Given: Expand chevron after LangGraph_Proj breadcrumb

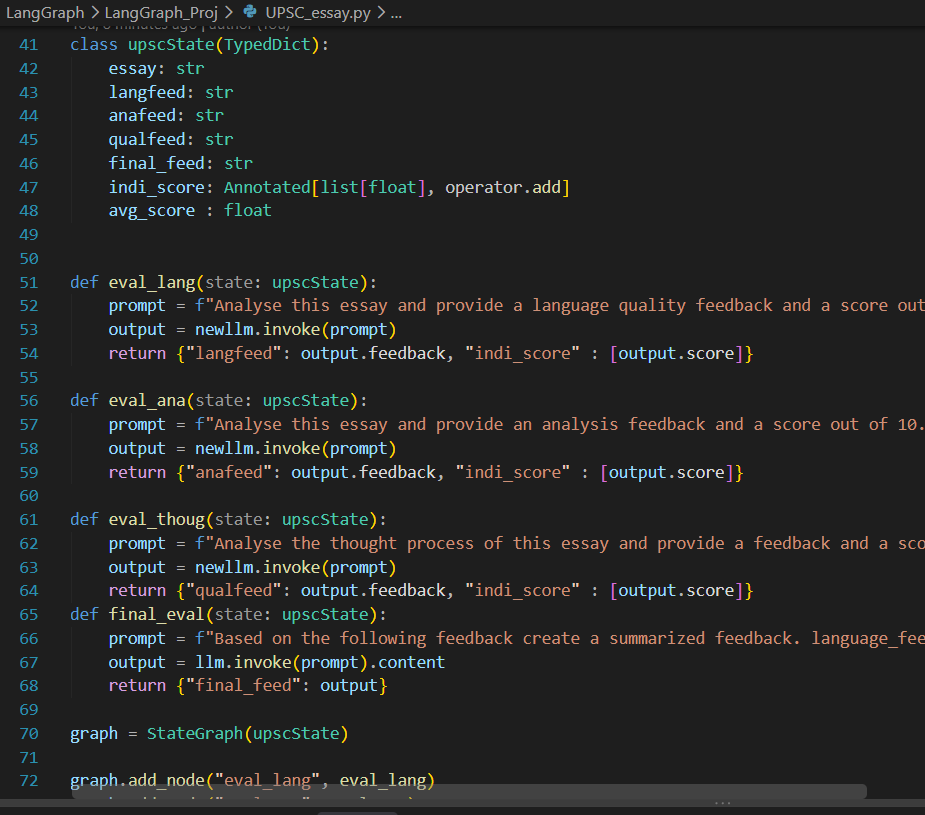Looking at the screenshot, I should 229,12.
